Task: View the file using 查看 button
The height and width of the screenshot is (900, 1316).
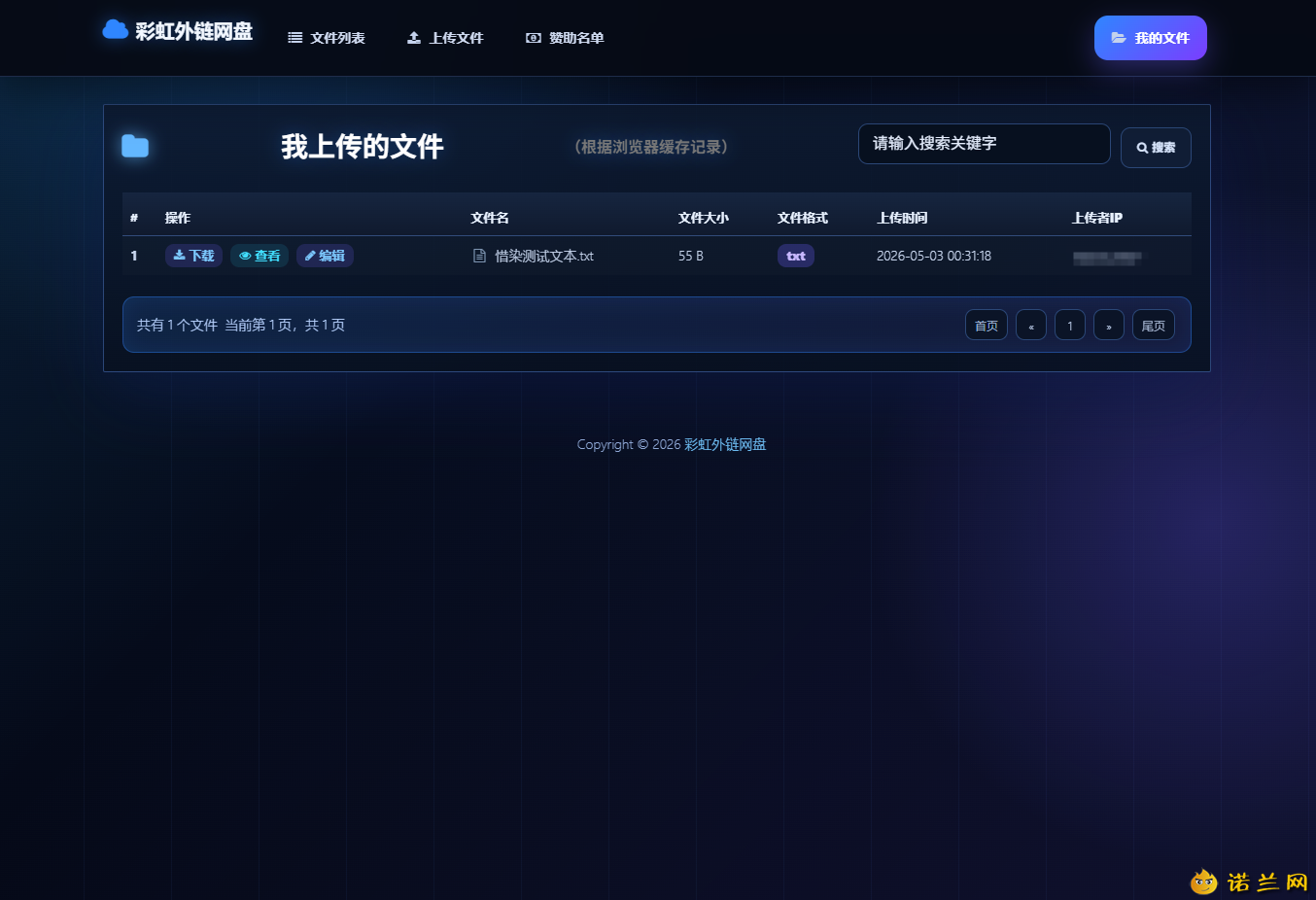Action: pos(260,256)
